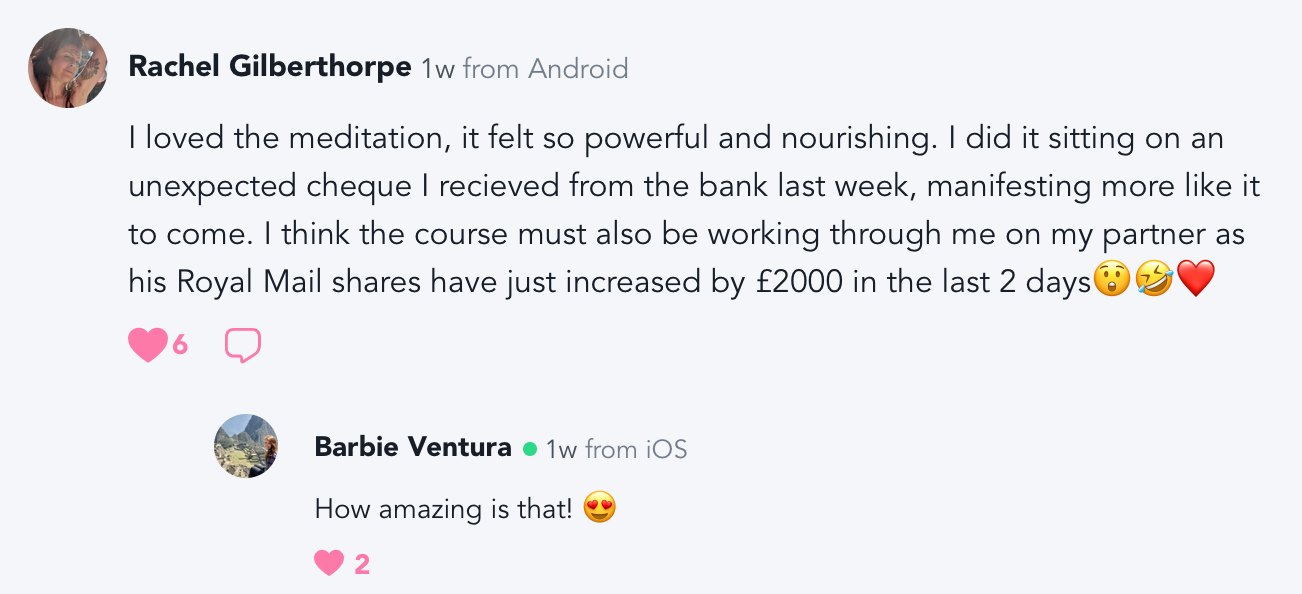Click the '1w' timestamp on Rachel's comment

[x=438, y=69]
